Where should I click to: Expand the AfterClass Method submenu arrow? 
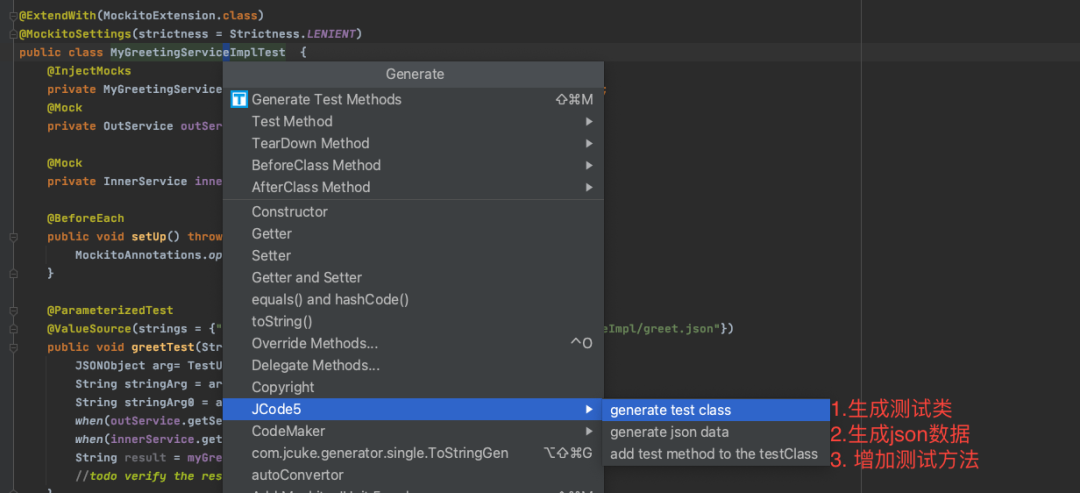tap(589, 187)
